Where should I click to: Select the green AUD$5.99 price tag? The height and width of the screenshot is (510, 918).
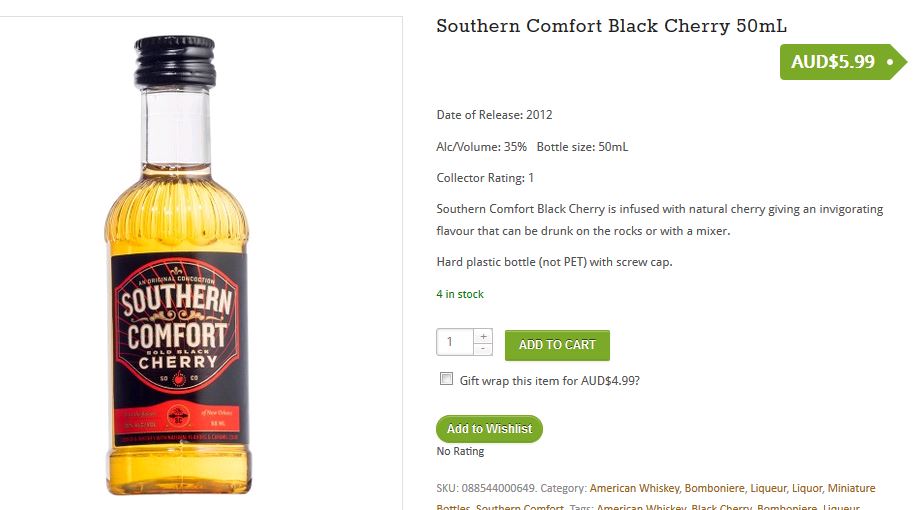842,61
